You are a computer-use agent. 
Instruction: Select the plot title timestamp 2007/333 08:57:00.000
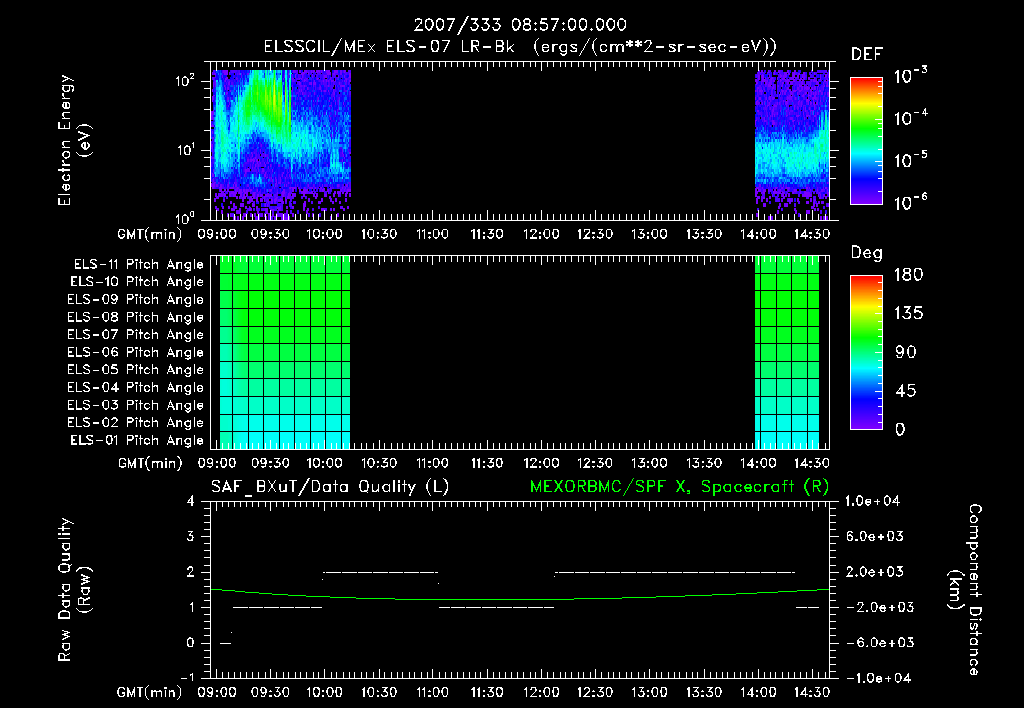[x=520, y=25]
